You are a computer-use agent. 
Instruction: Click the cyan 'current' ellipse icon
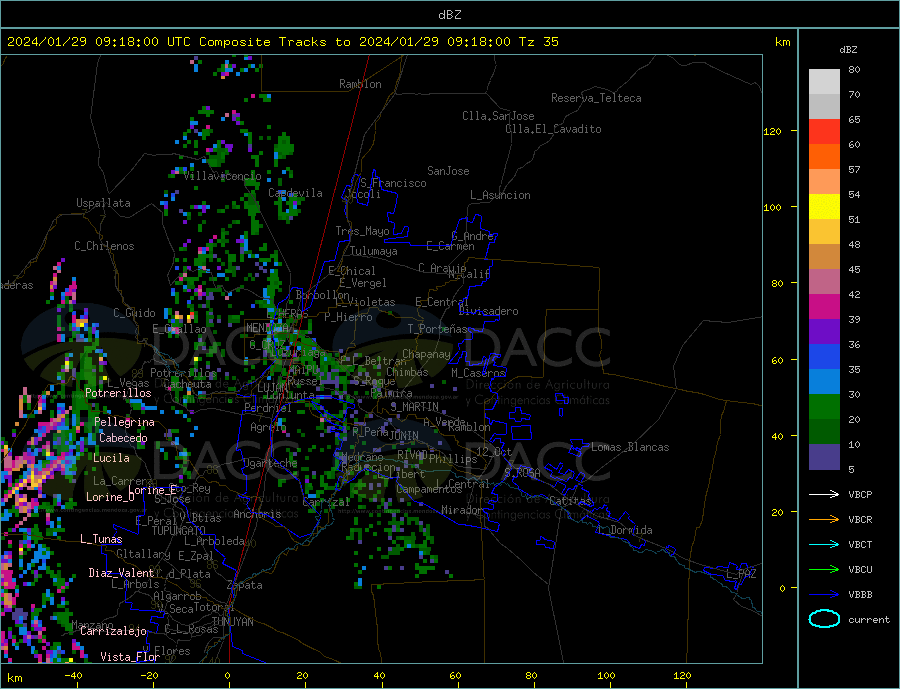pos(824,619)
